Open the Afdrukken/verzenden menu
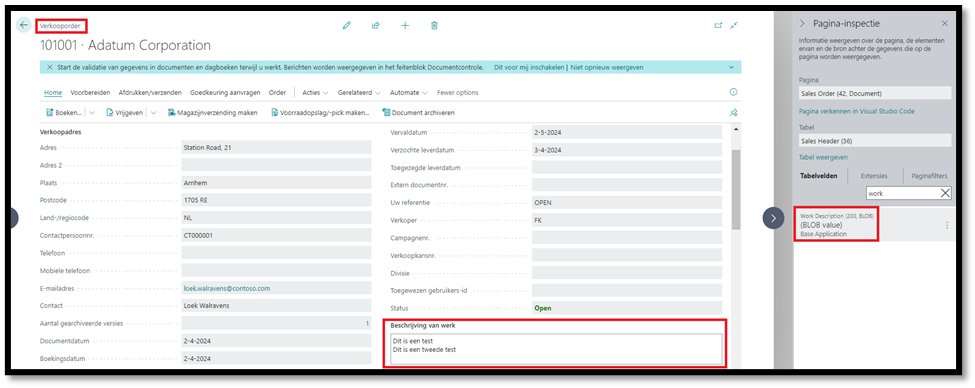This screenshot has height=388, width=975. (150, 92)
